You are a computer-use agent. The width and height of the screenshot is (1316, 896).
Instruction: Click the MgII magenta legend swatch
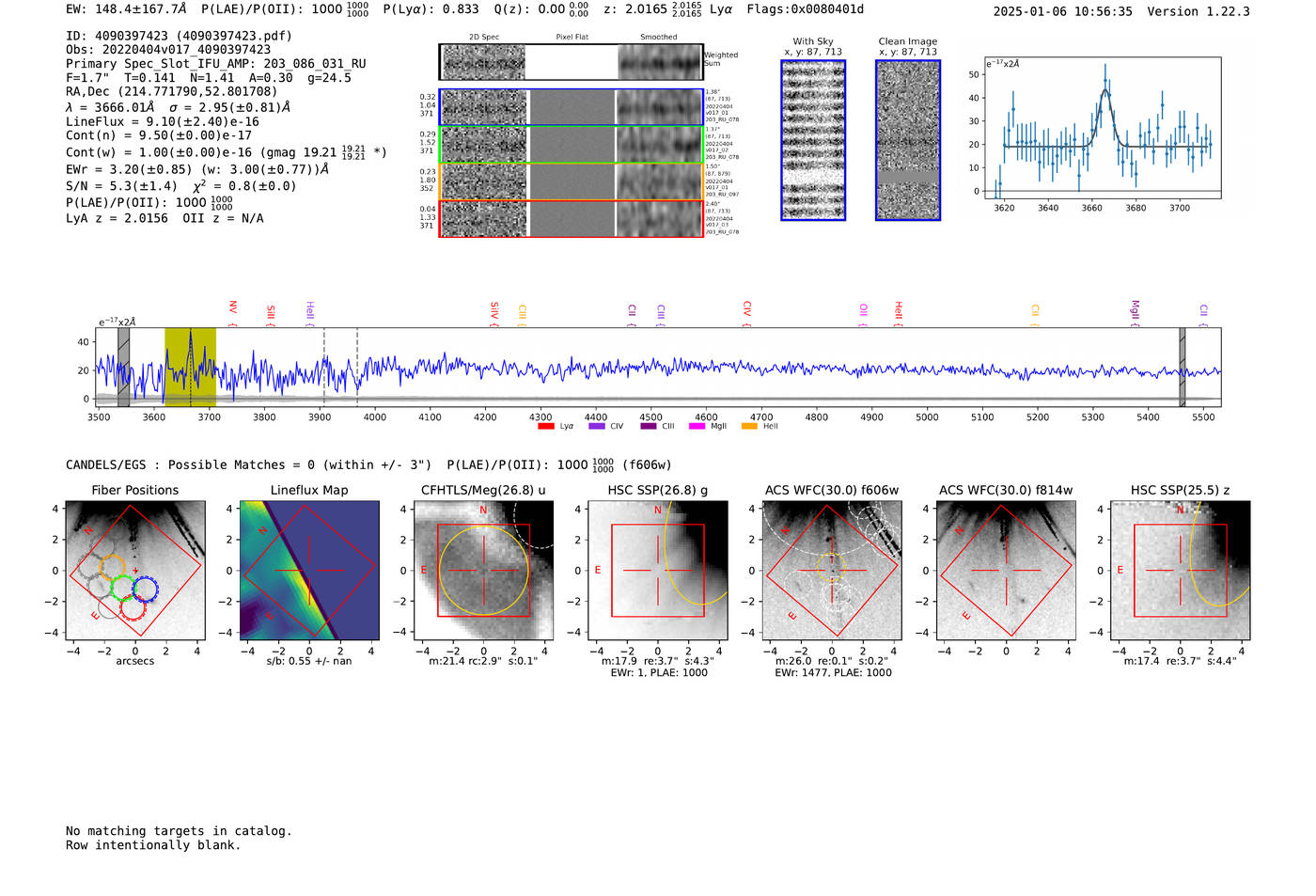[x=697, y=426]
